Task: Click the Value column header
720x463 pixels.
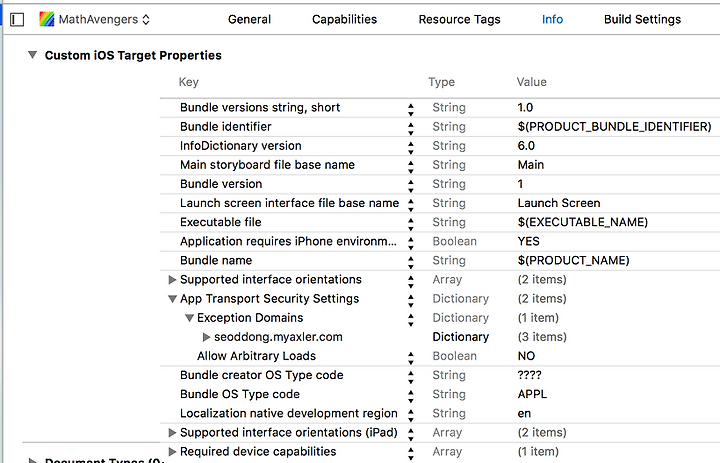Action: 531,82
